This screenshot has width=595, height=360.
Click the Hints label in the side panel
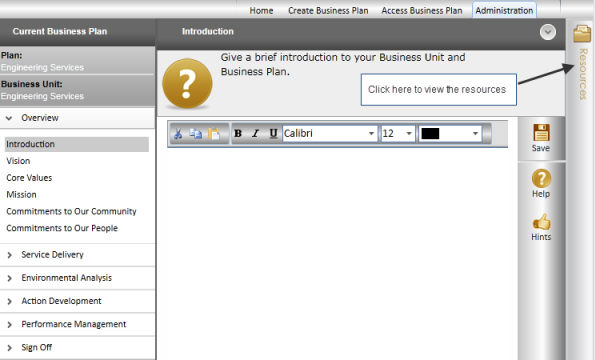[x=541, y=237]
